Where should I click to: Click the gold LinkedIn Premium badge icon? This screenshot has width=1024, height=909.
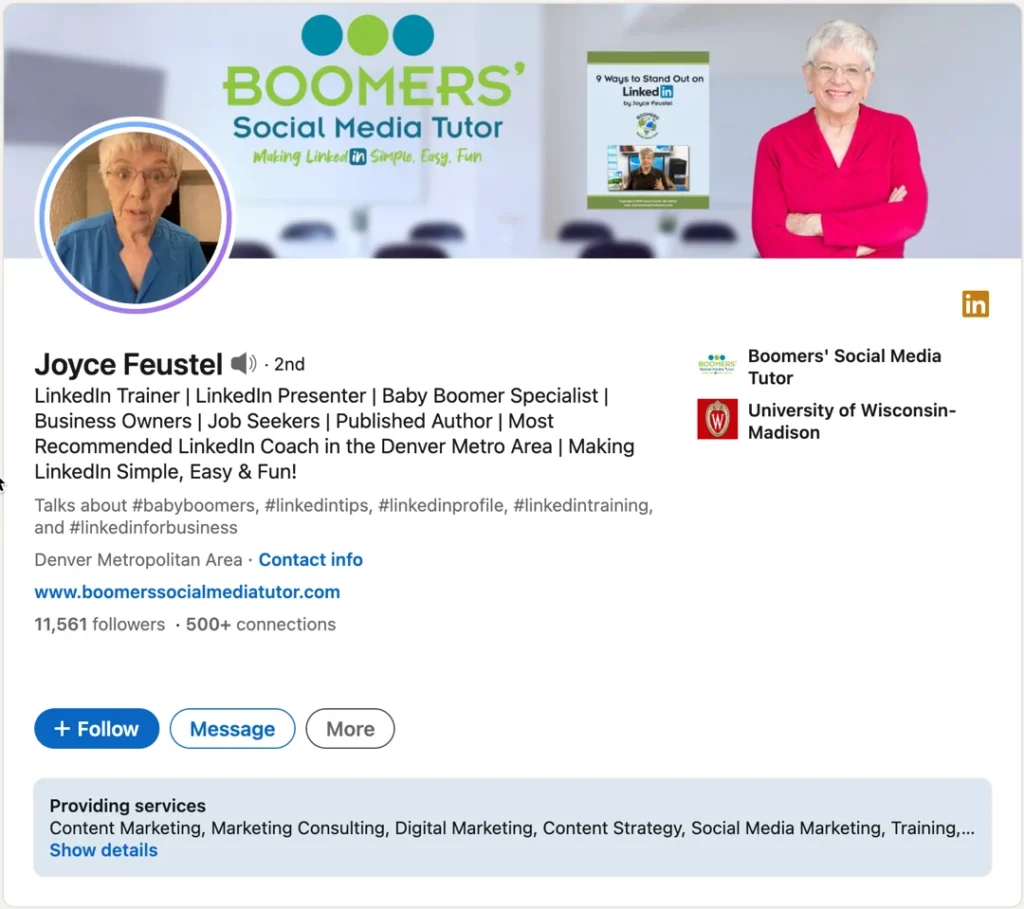click(x=975, y=304)
